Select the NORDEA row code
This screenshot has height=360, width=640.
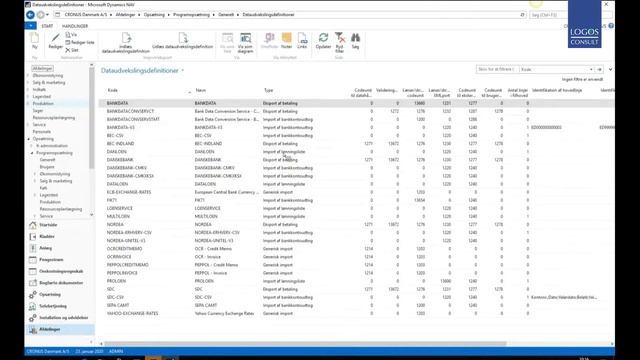[x=115, y=224]
